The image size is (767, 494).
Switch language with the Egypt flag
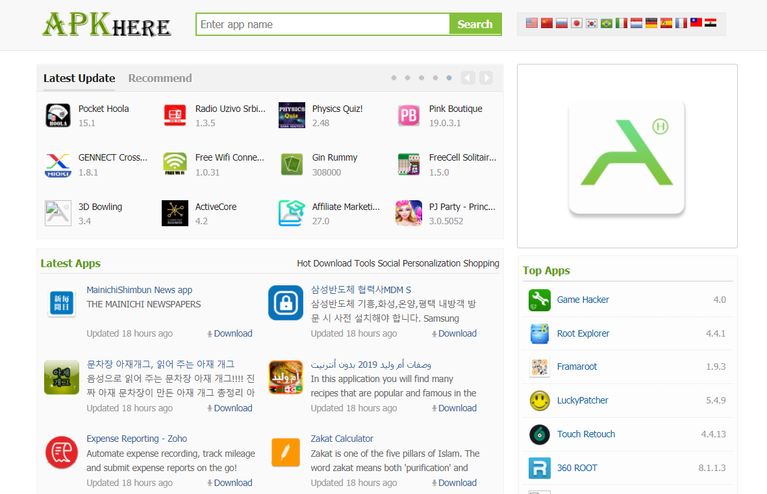[x=711, y=23]
